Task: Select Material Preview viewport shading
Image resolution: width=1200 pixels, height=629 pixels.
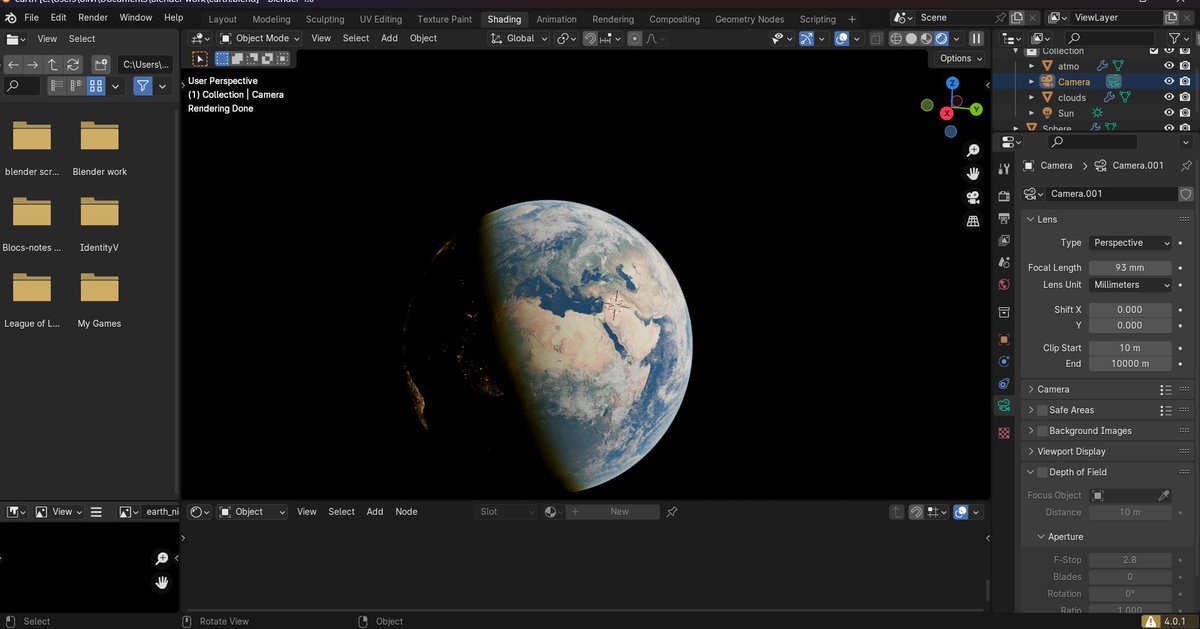Action: click(x=926, y=38)
